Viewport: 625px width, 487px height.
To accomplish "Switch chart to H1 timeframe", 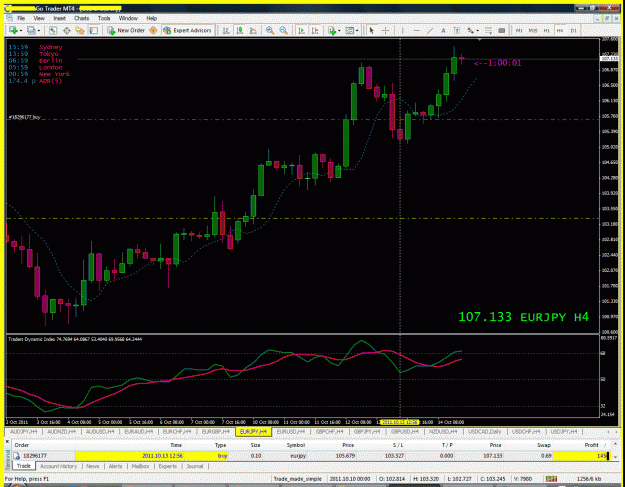I will click(546, 30).
